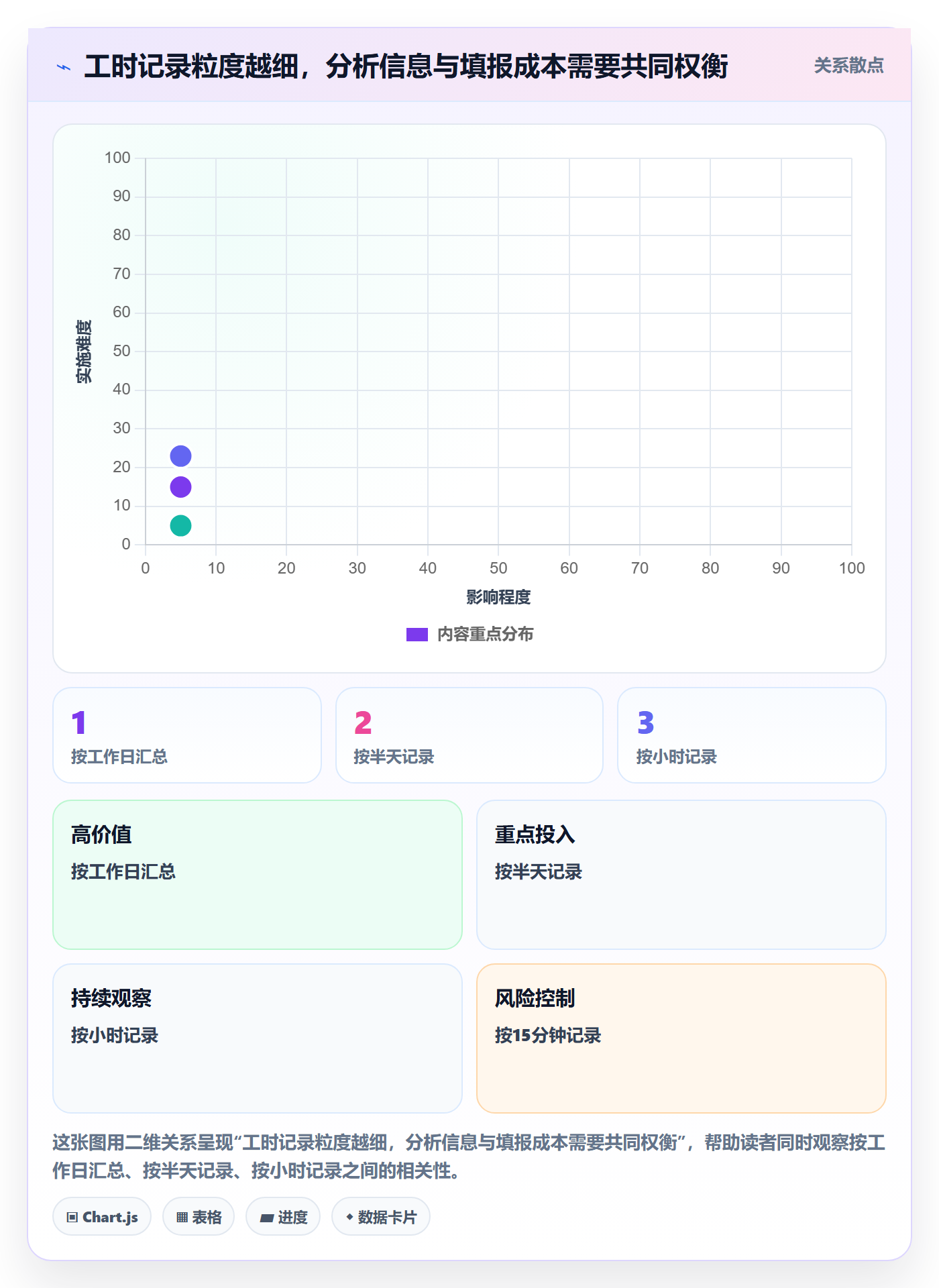The height and width of the screenshot is (1288, 939).
Task: Click the 进度 tag chip
Action: pos(283,1216)
